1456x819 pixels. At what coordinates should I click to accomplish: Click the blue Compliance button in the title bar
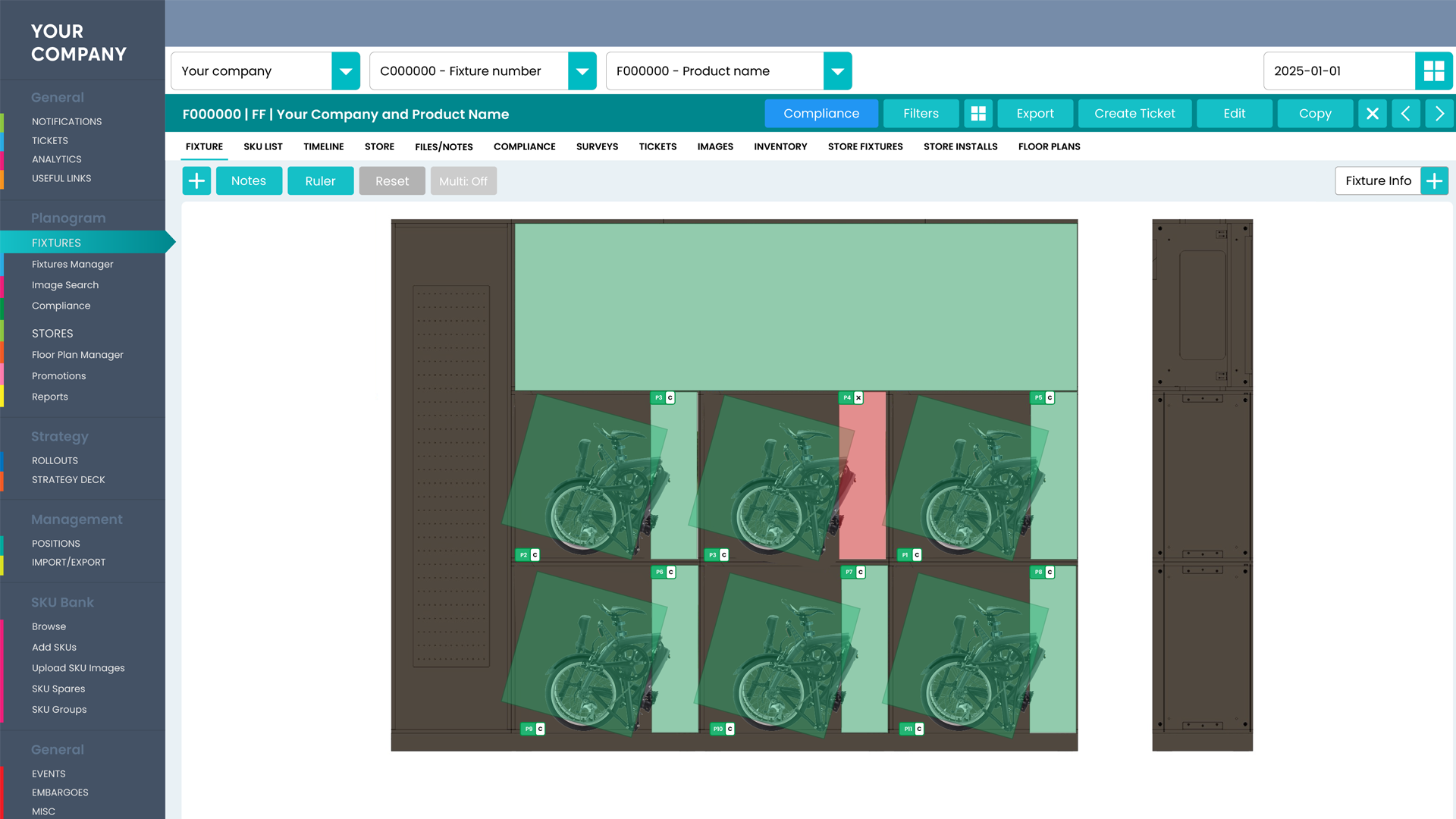[821, 114]
